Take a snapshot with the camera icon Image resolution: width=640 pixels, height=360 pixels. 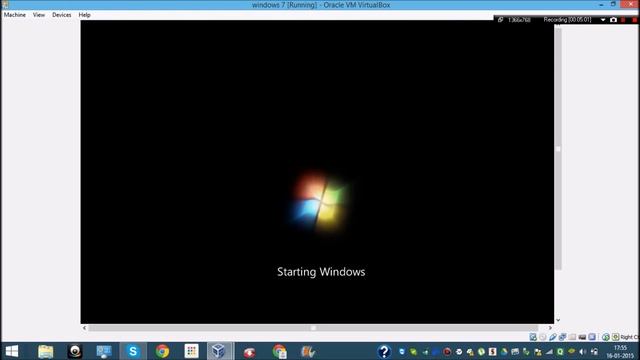[x=613, y=20]
